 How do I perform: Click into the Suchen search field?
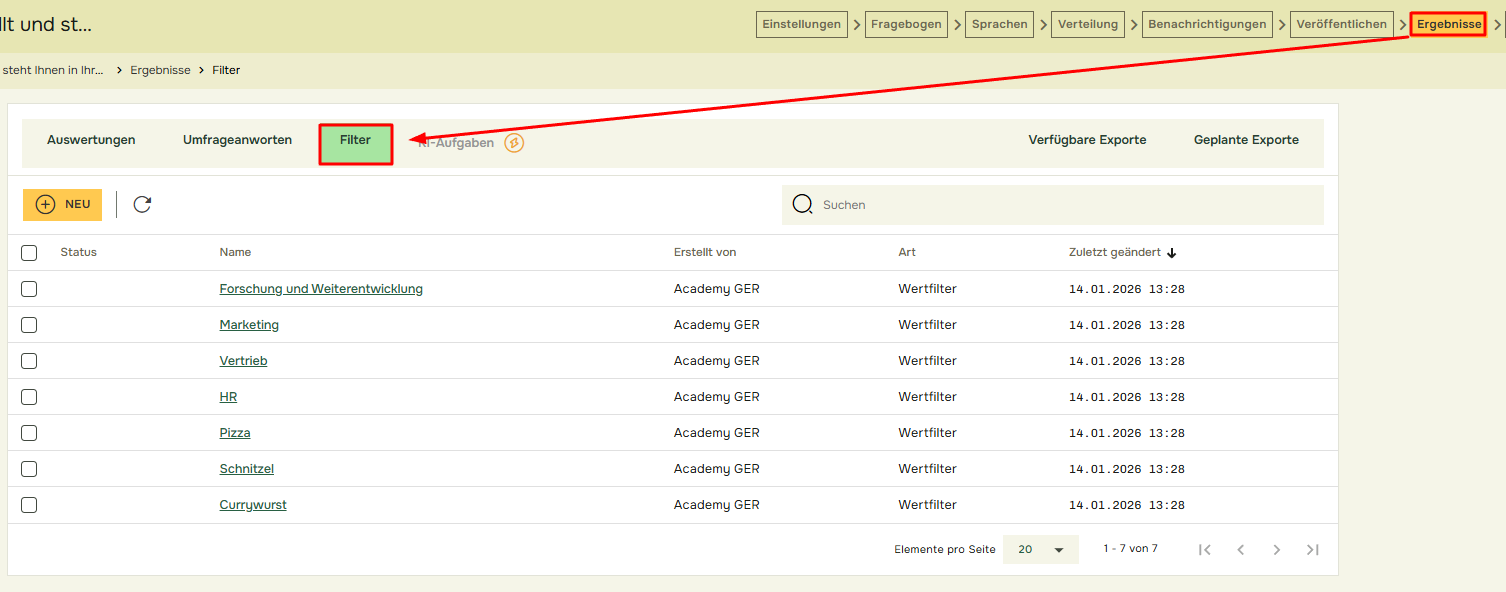[x=1060, y=204]
